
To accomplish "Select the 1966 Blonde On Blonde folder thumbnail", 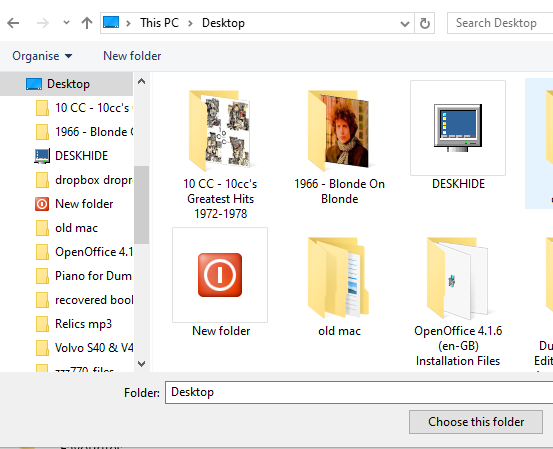I will [x=339, y=130].
